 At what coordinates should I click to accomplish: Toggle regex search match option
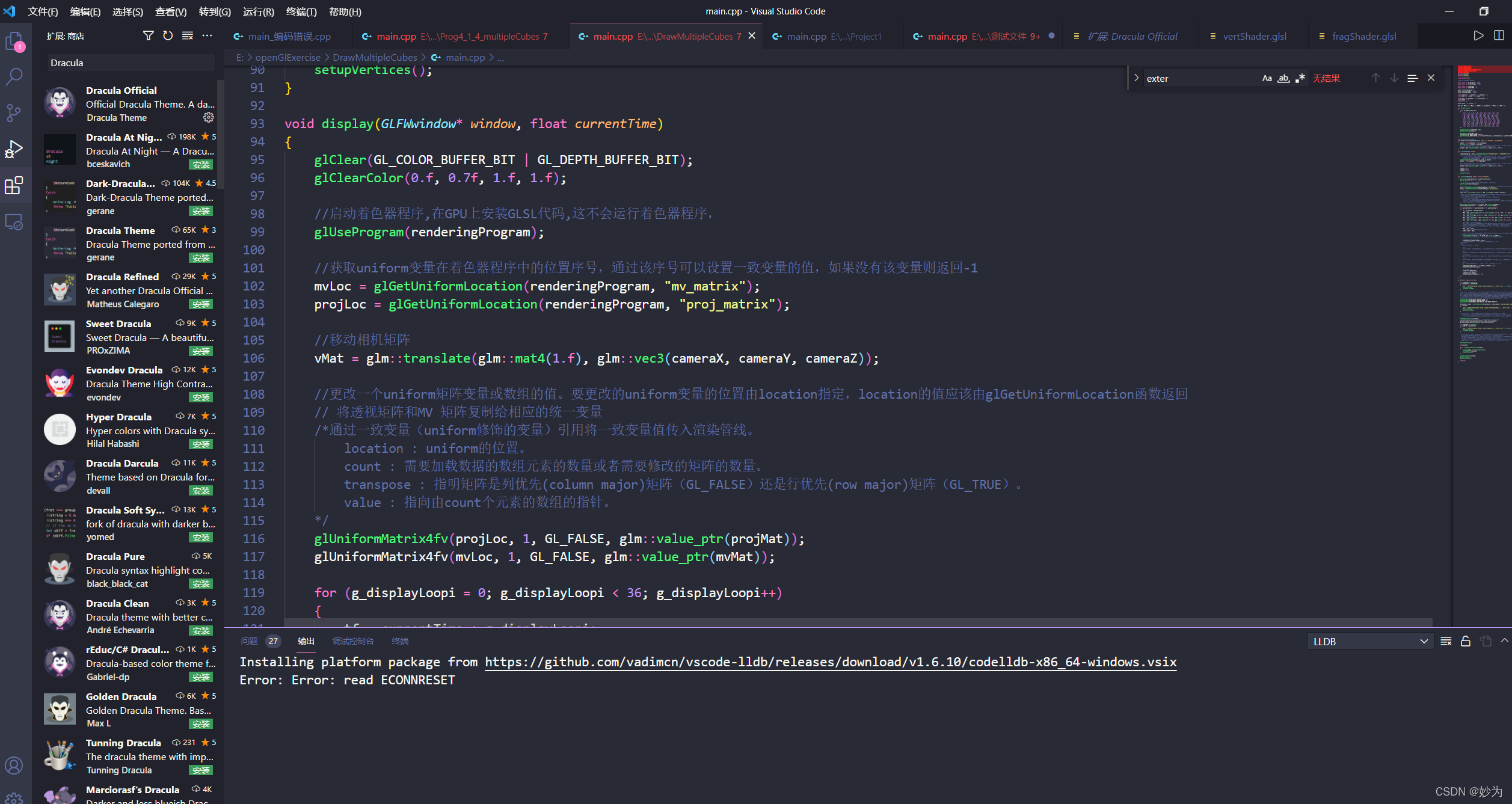click(x=1299, y=77)
